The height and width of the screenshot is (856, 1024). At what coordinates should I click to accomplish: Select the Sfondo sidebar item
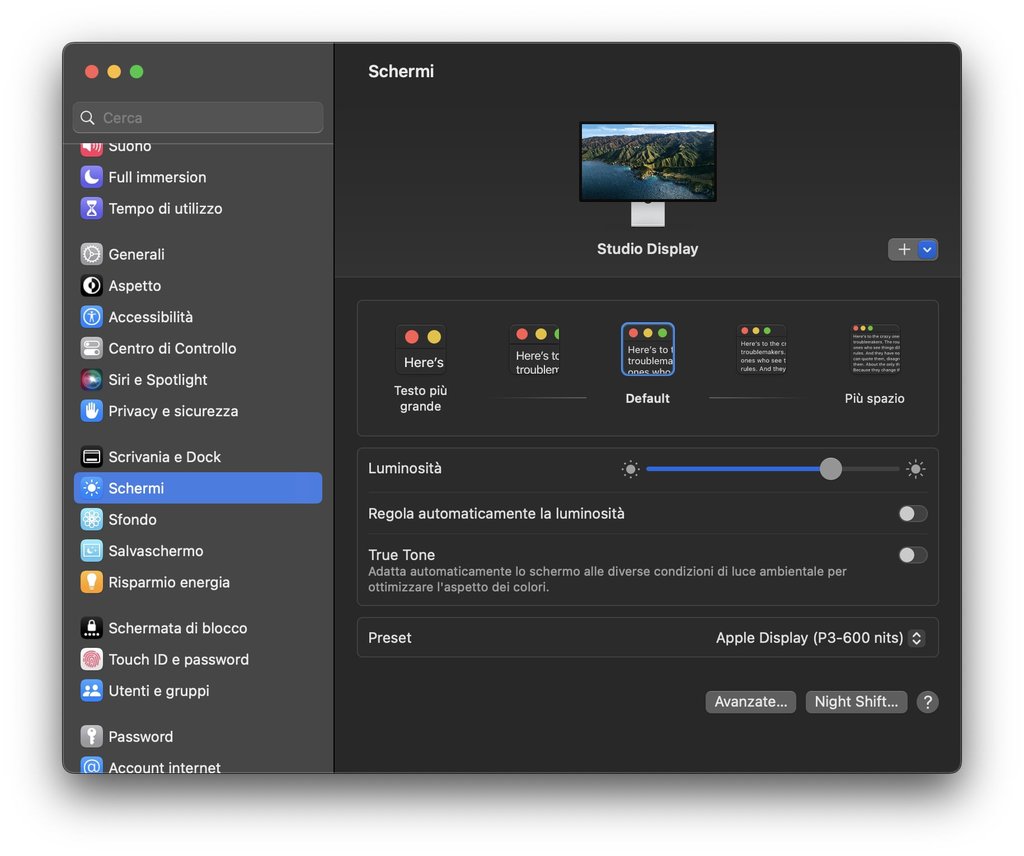click(198, 519)
